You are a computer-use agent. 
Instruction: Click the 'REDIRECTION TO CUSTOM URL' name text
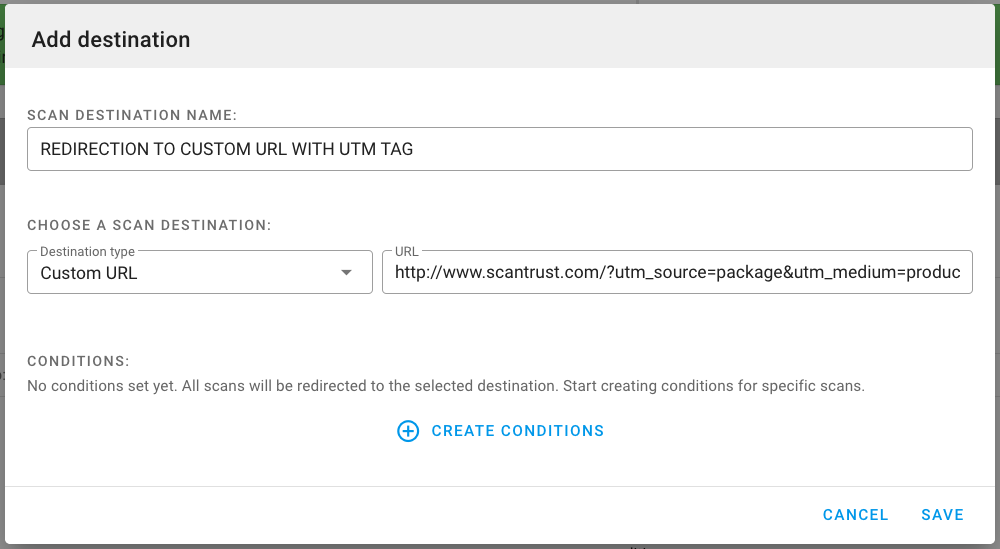pos(226,149)
